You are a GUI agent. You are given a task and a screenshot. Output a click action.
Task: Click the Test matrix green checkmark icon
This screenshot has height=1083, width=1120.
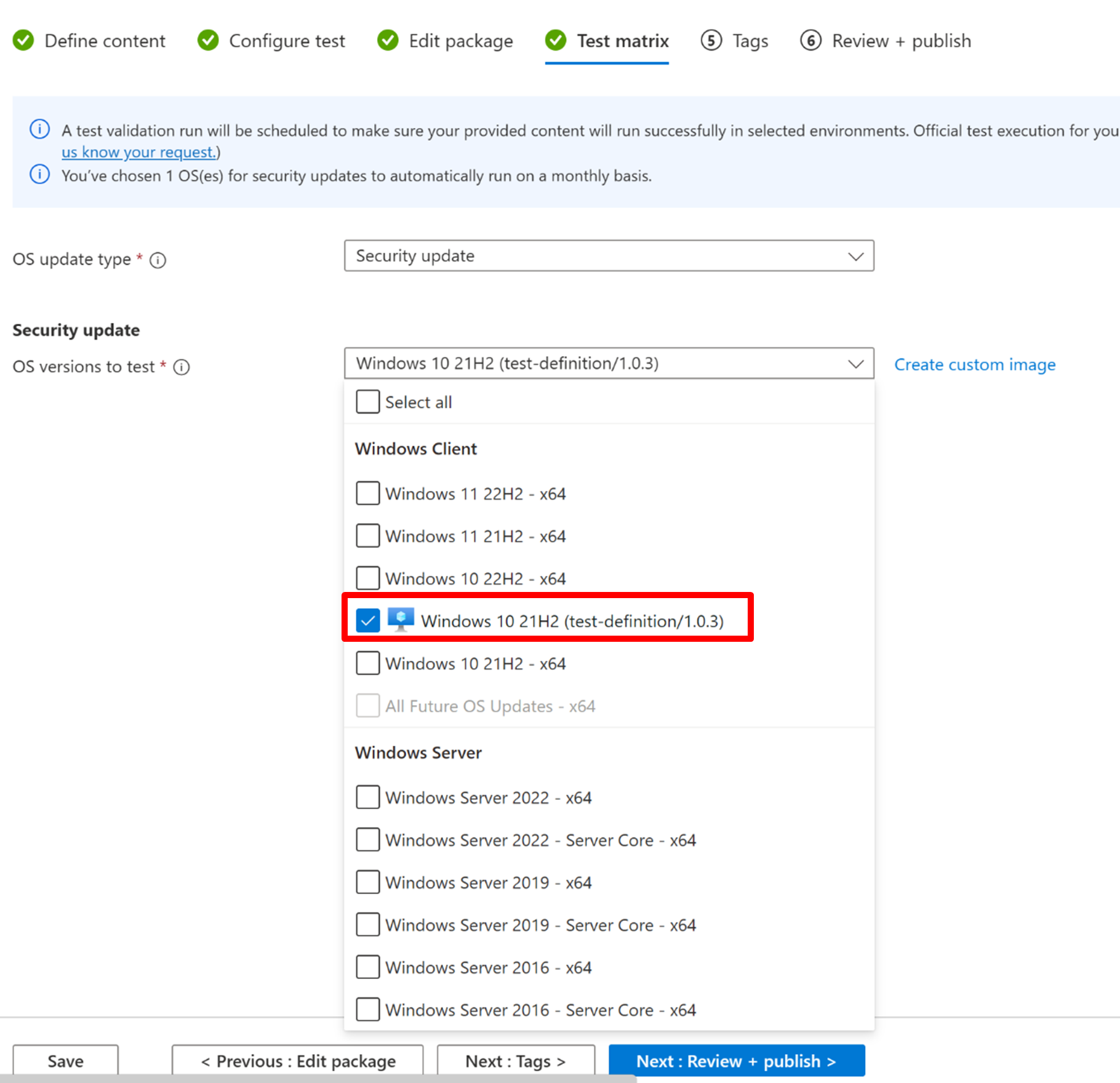point(556,41)
